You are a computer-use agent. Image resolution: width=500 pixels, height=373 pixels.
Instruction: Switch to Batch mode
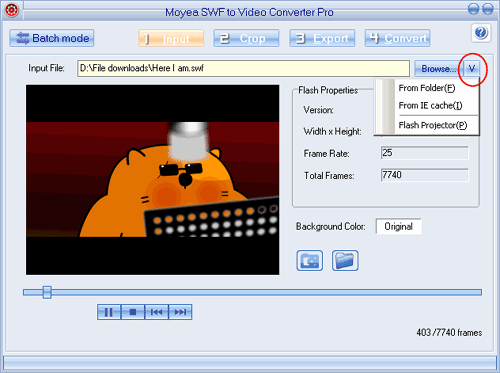[x=52, y=38]
